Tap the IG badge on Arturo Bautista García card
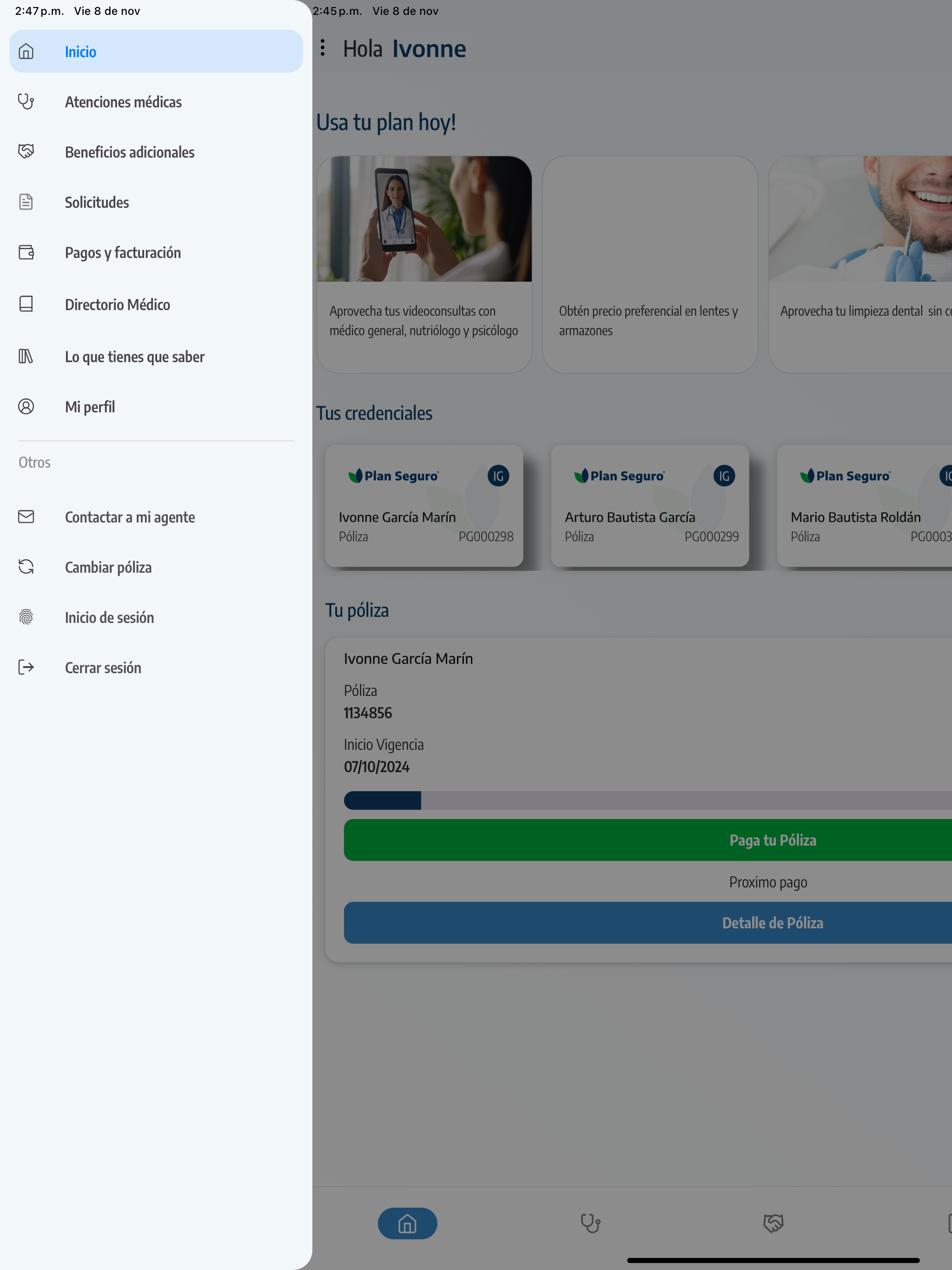This screenshot has width=952, height=1270. (724, 476)
